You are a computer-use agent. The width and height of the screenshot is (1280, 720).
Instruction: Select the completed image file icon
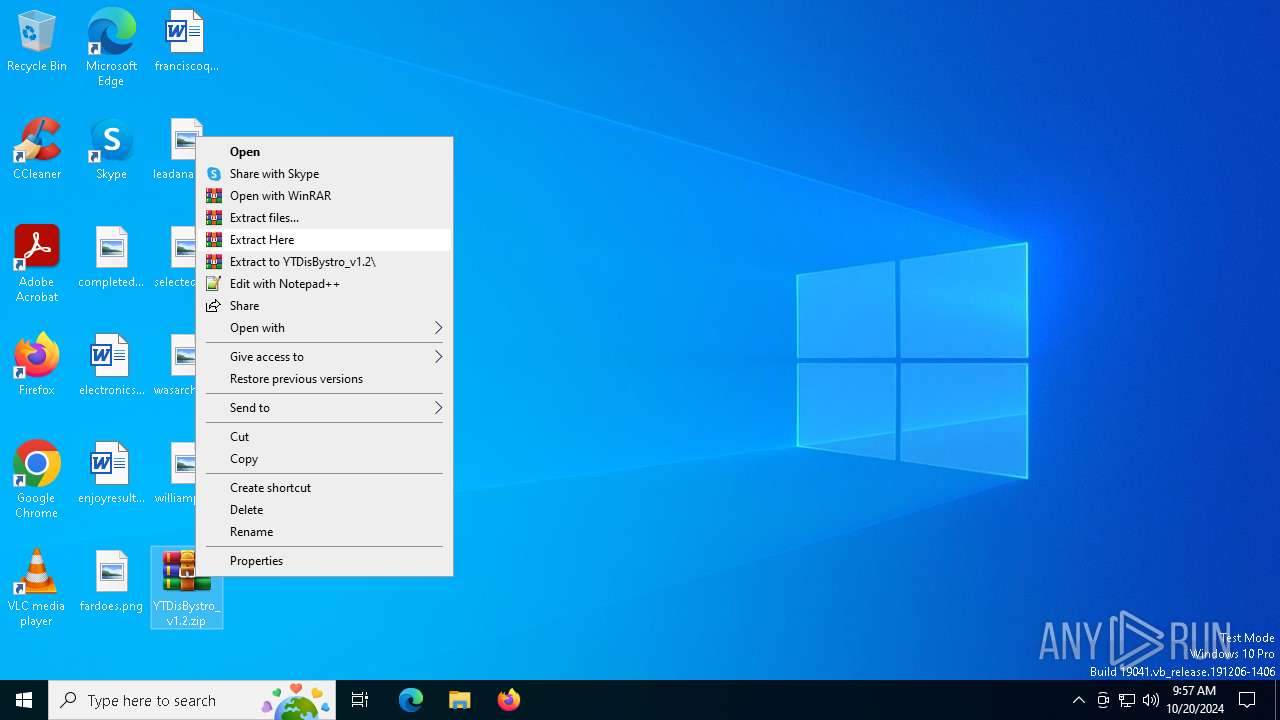click(x=111, y=258)
